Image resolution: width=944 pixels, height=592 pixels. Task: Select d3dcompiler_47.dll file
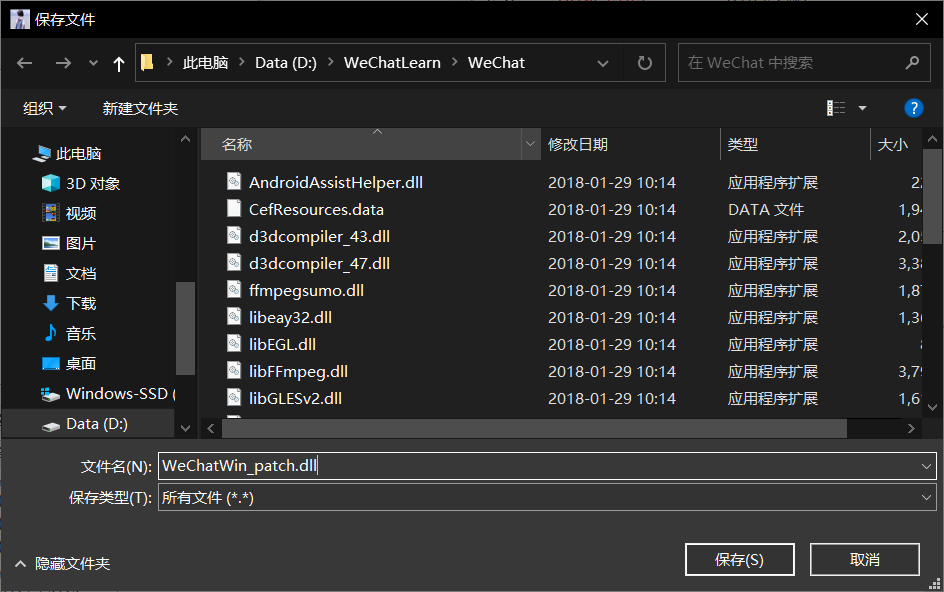[320, 264]
